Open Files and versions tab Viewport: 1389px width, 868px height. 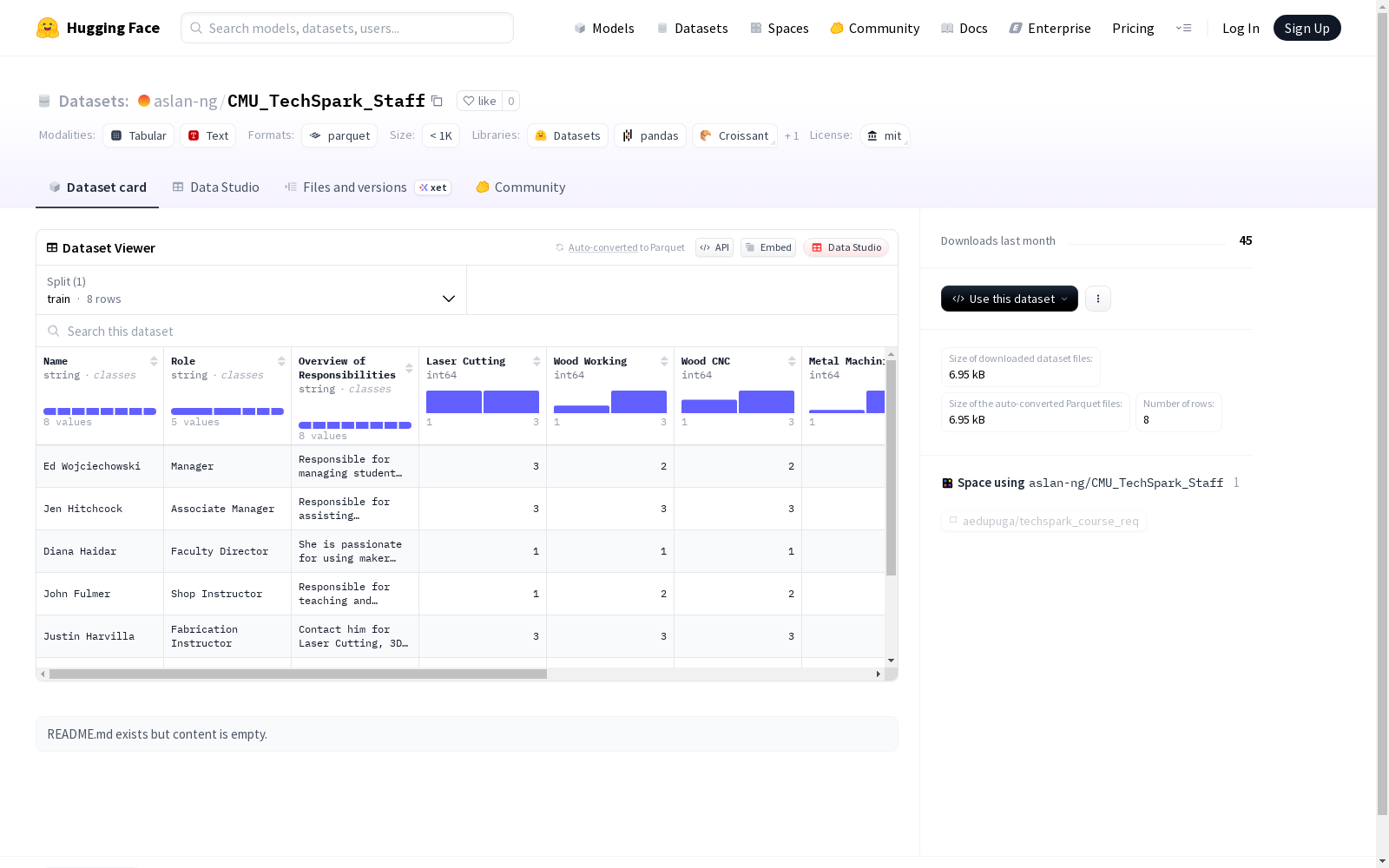367,187
